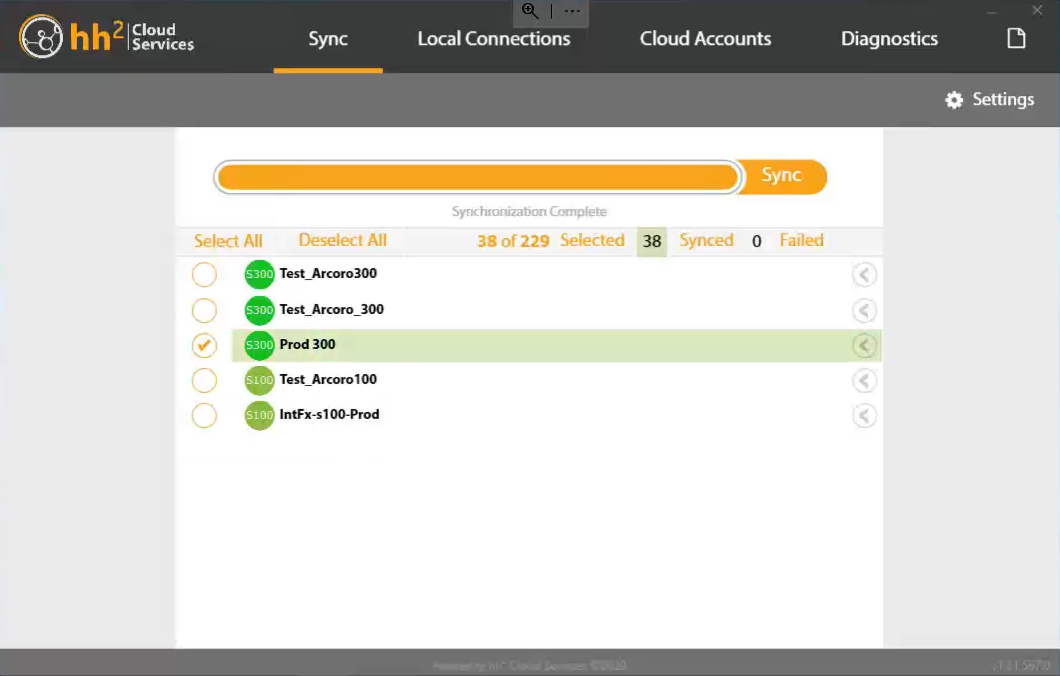Screen dimensions: 1060x676
Task: Click the hh2 Cloud Services logo
Action: tap(106, 37)
